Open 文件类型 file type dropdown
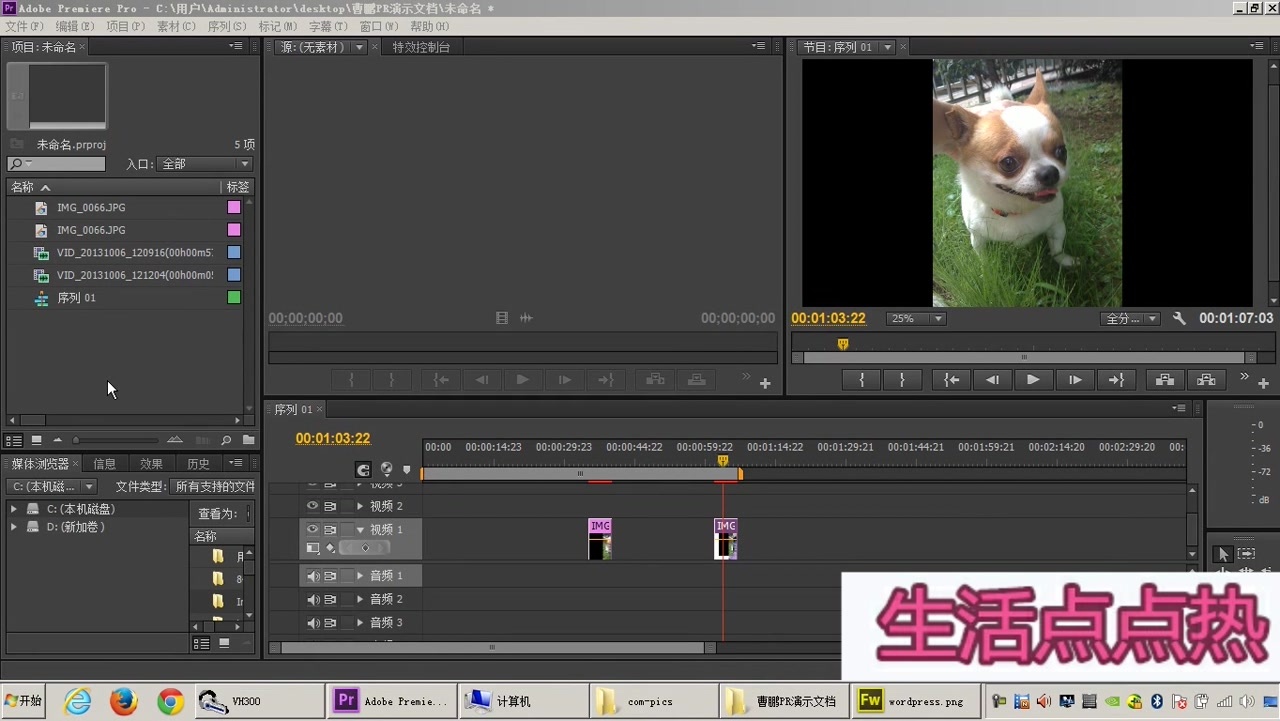Image resolution: width=1280 pixels, height=721 pixels. tap(213, 486)
